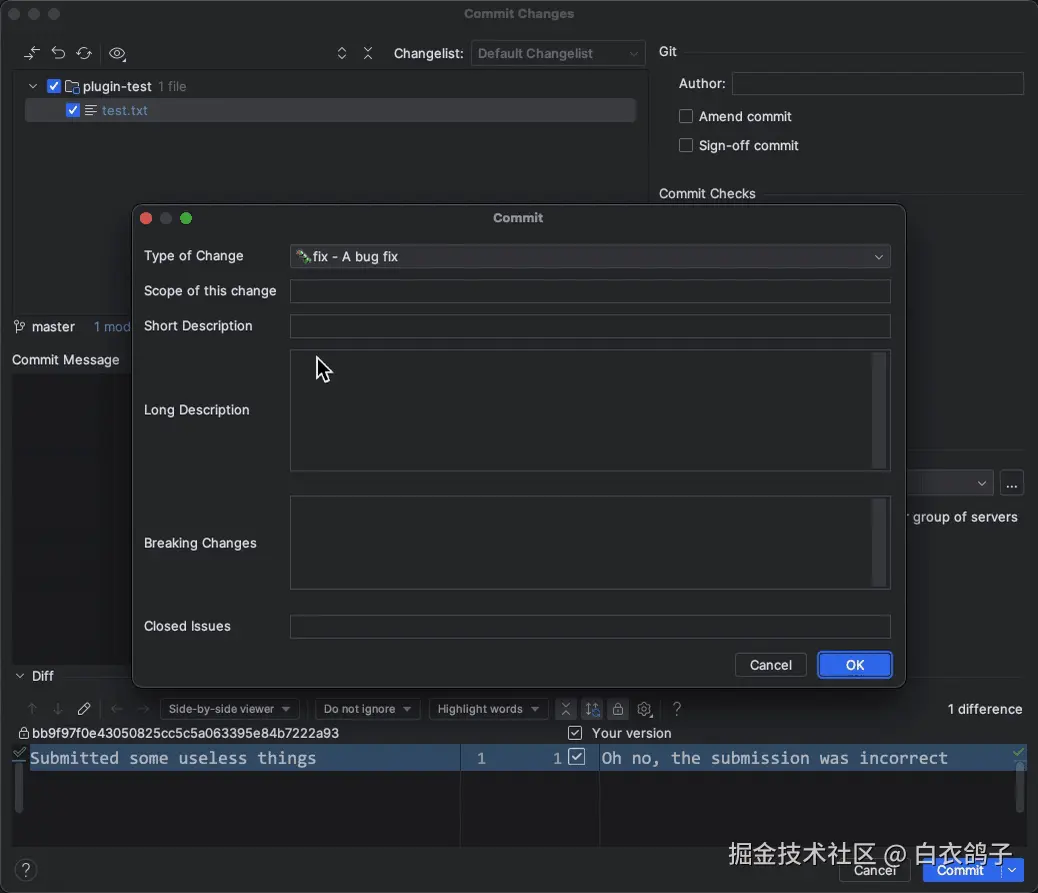This screenshot has width=1038, height=893.
Task: Click the Diff forward arrow icon
Action: click(x=143, y=709)
